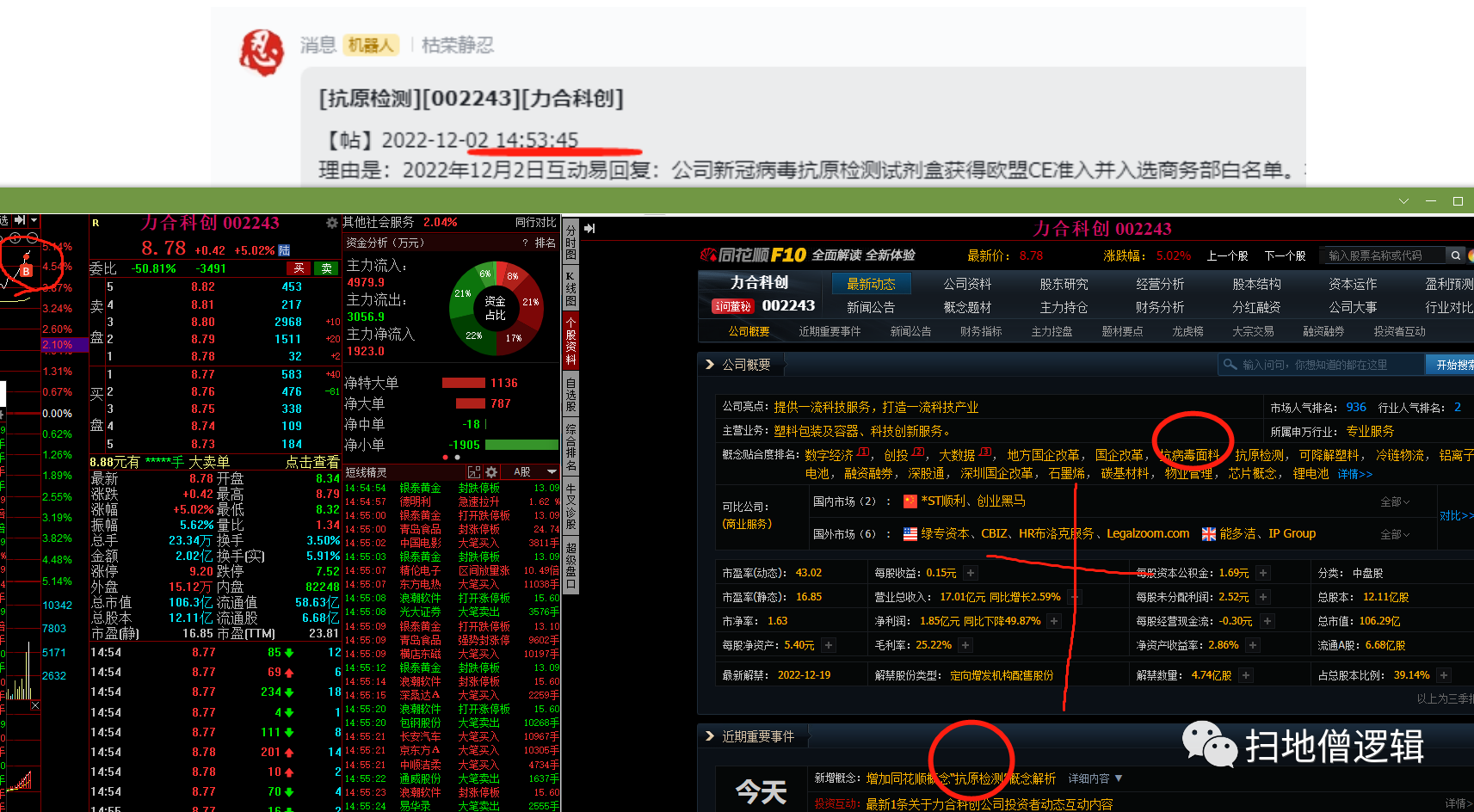Select the 超级盘口 side tab
Image resolution: width=1474 pixels, height=812 pixels.
point(570,564)
